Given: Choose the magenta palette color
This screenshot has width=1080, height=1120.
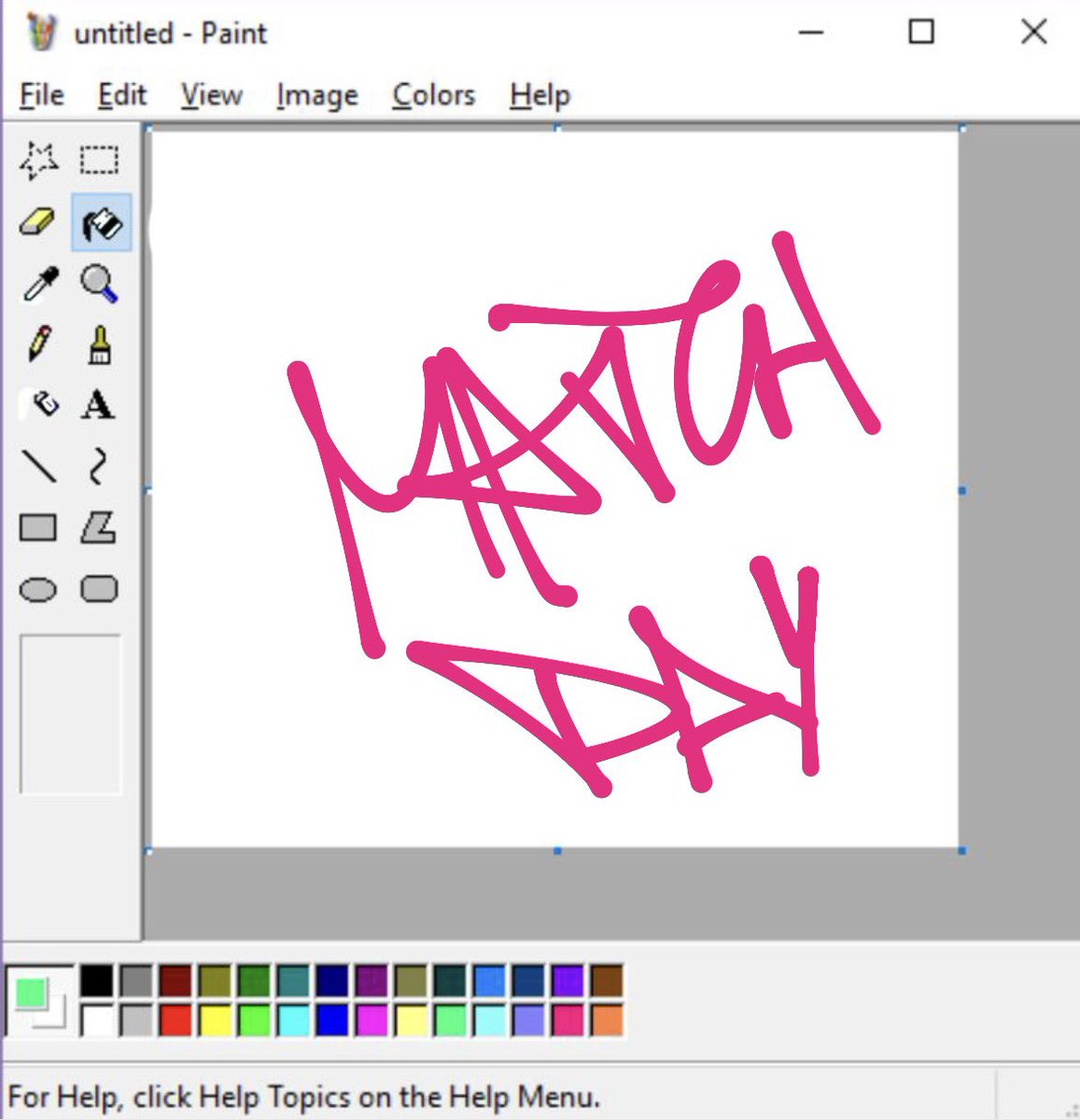Looking at the screenshot, I should pyautogui.click(x=372, y=1020).
